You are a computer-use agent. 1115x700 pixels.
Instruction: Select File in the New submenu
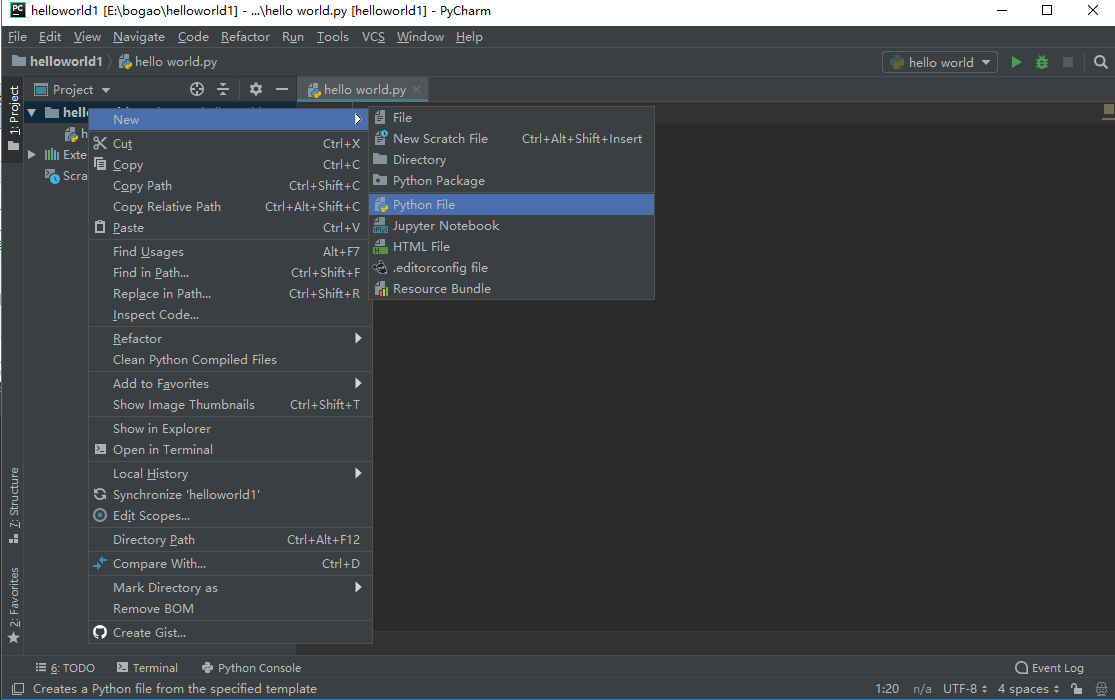click(511, 118)
